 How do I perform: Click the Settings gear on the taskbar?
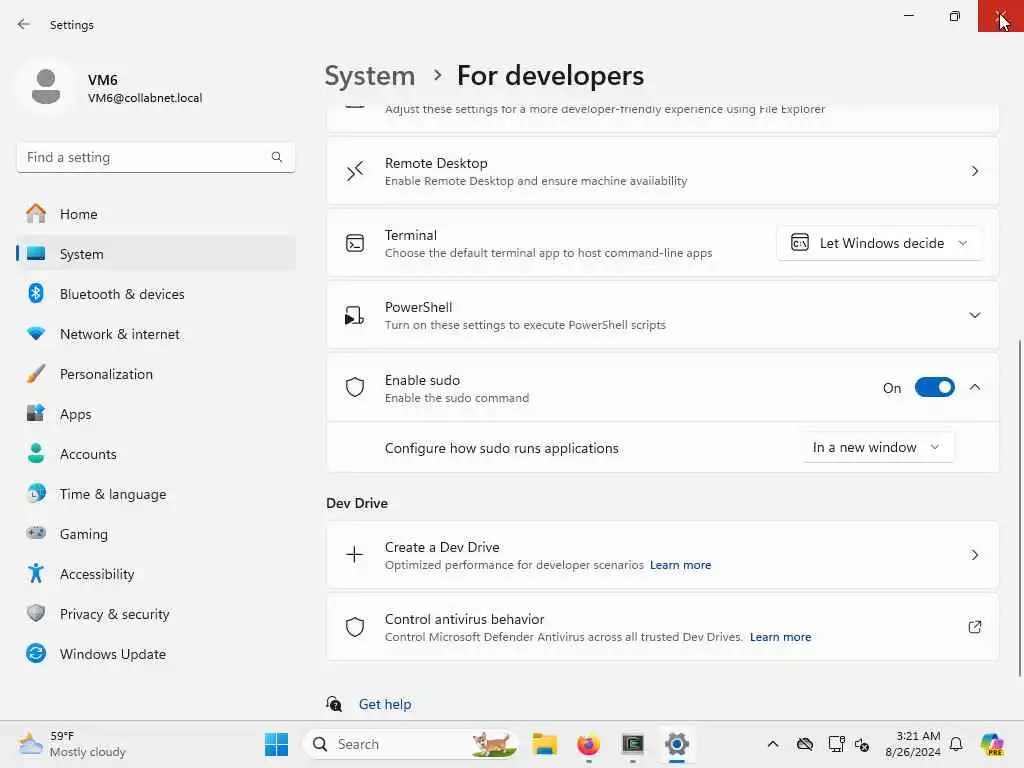coord(677,744)
